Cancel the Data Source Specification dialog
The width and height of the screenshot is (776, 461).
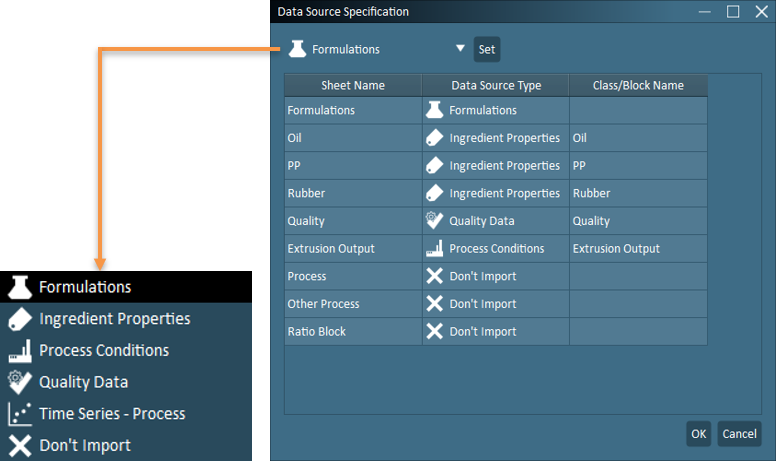[739, 434]
